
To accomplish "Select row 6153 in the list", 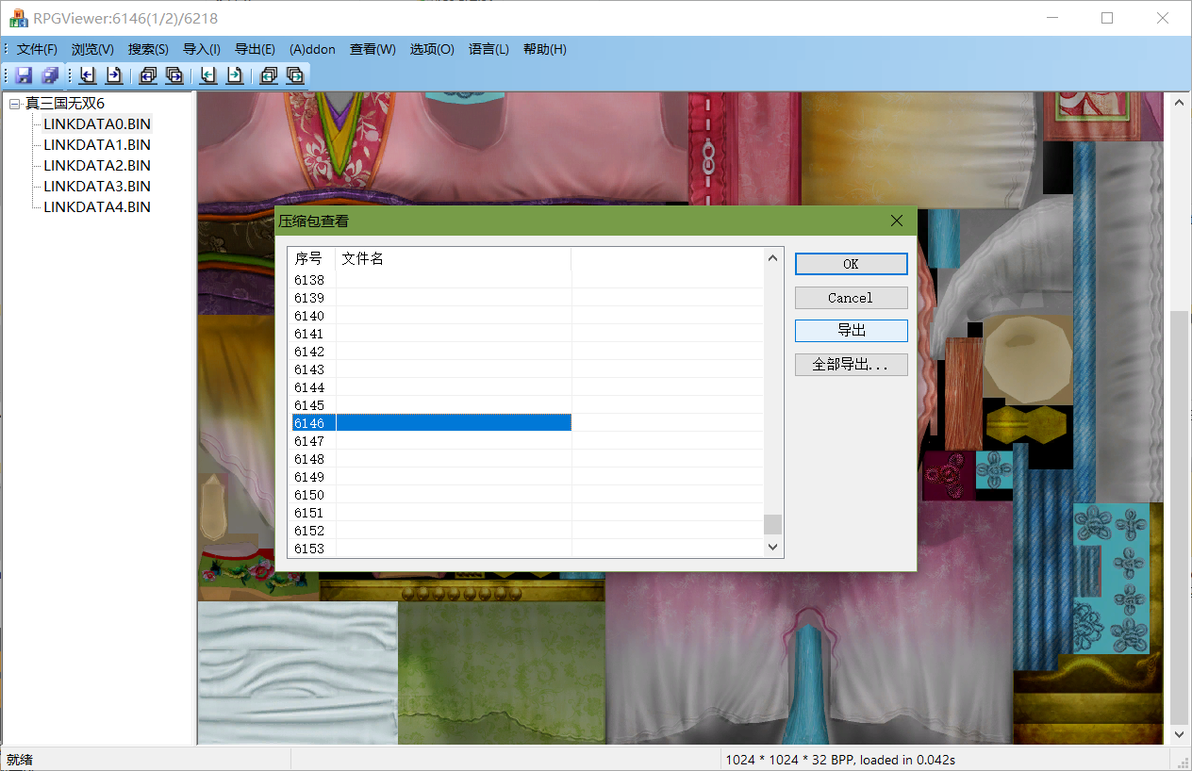I will 528,548.
